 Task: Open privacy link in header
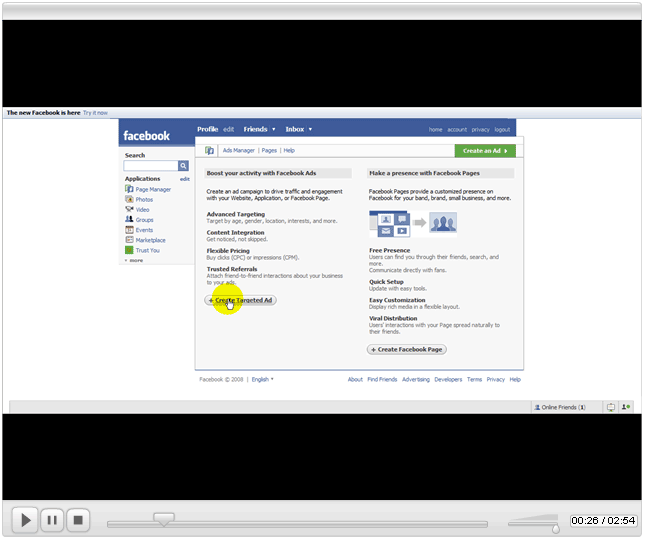pyautogui.click(x=483, y=131)
